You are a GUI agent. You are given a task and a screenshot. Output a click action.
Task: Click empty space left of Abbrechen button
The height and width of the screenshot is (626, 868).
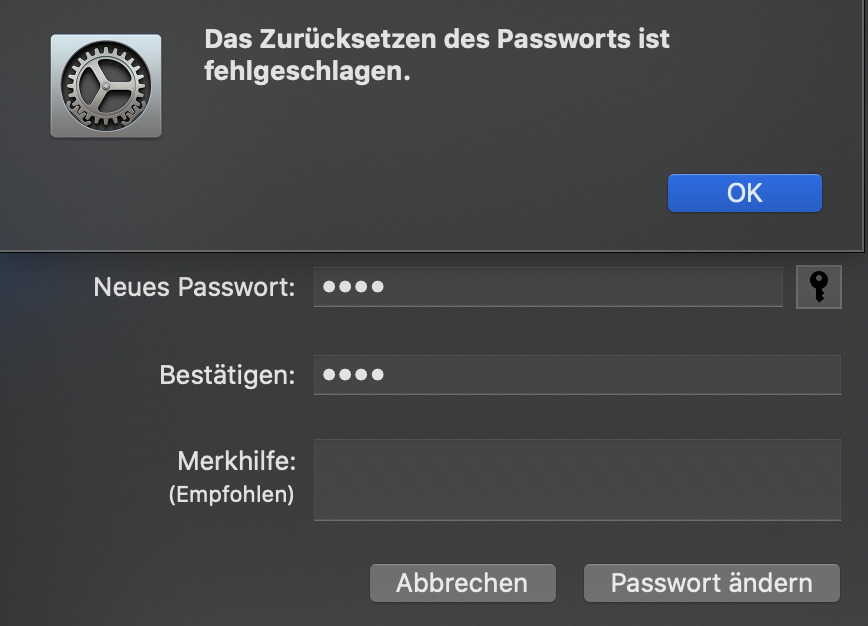pos(200,583)
